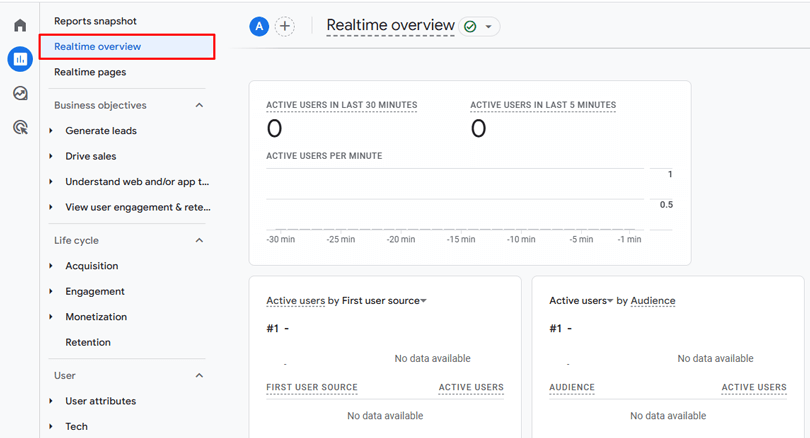The height and width of the screenshot is (438, 810).
Task: Select the Reports bar chart icon
Action: [20, 59]
